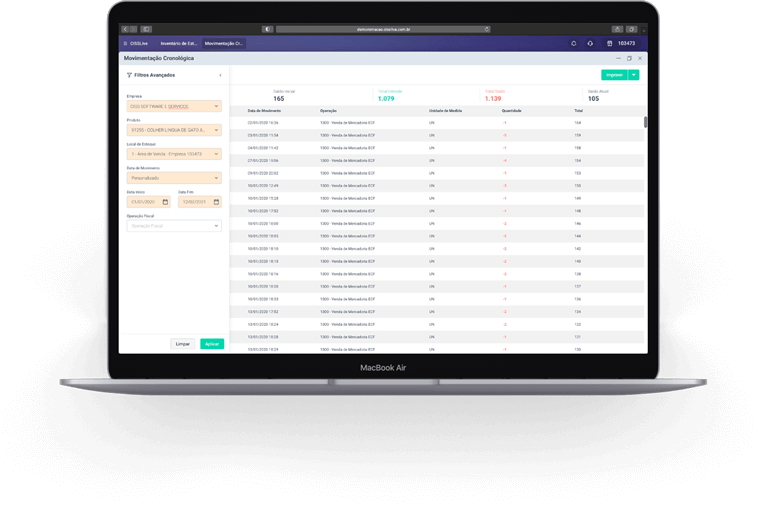760x505 pixels.
Task: Click the support headset icon
Action: pos(590,44)
